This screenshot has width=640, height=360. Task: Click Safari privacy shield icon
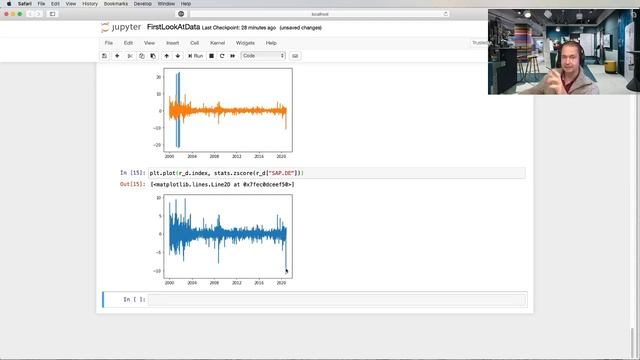coord(181,14)
